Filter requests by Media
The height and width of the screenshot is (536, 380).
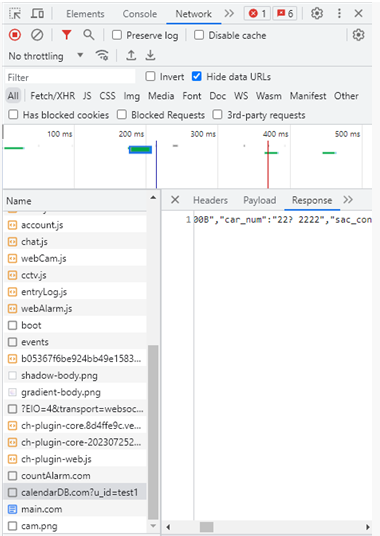click(x=161, y=96)
